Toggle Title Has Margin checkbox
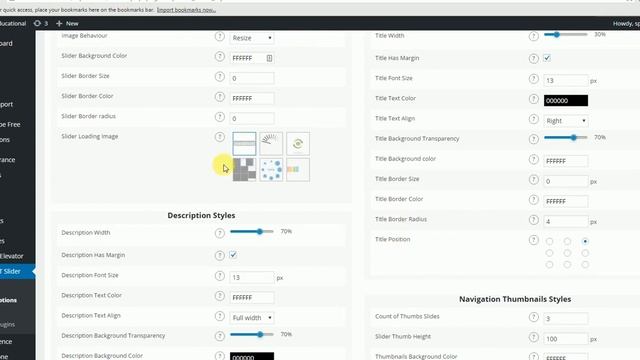This screenshot has width=640, height=360. pyautogui.click(x=547, y=58)
